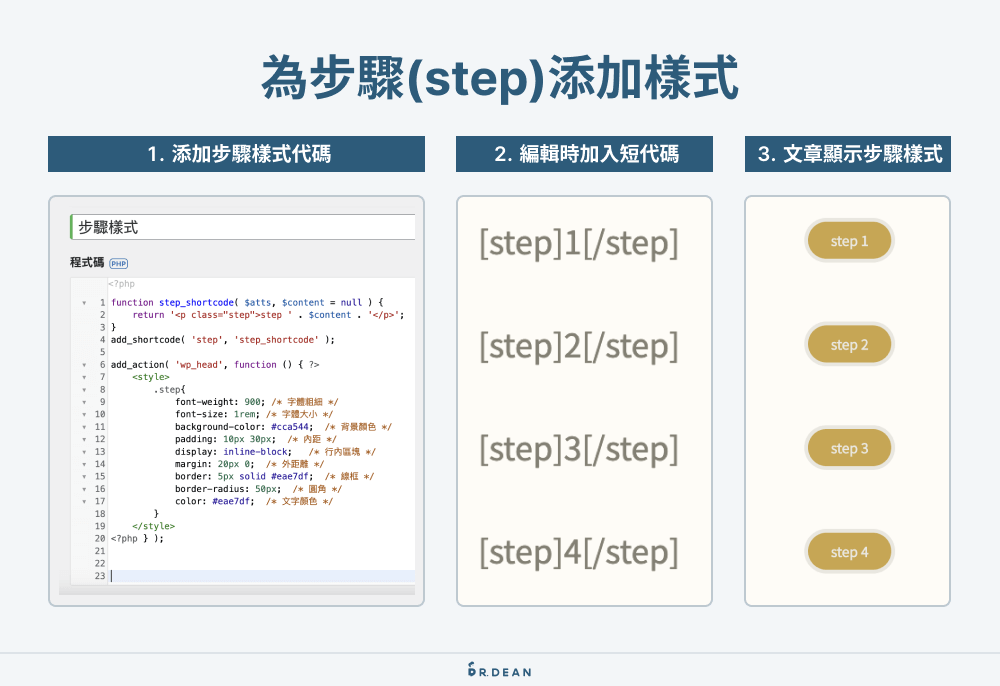
Task: Click the 'step 4' pill button
Action: point(849,551)
